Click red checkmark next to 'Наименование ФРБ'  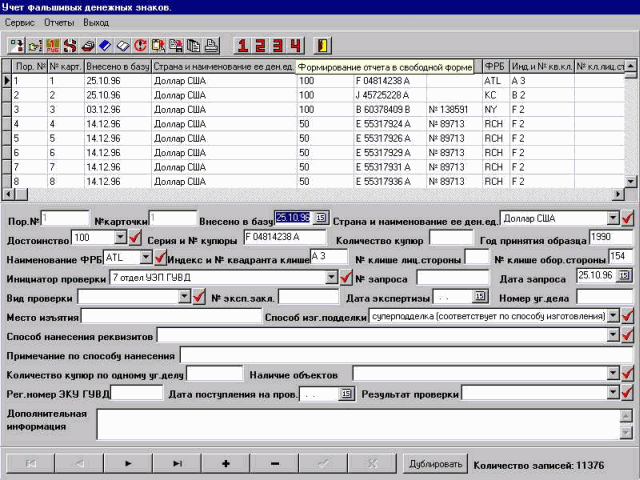[160, 258]
